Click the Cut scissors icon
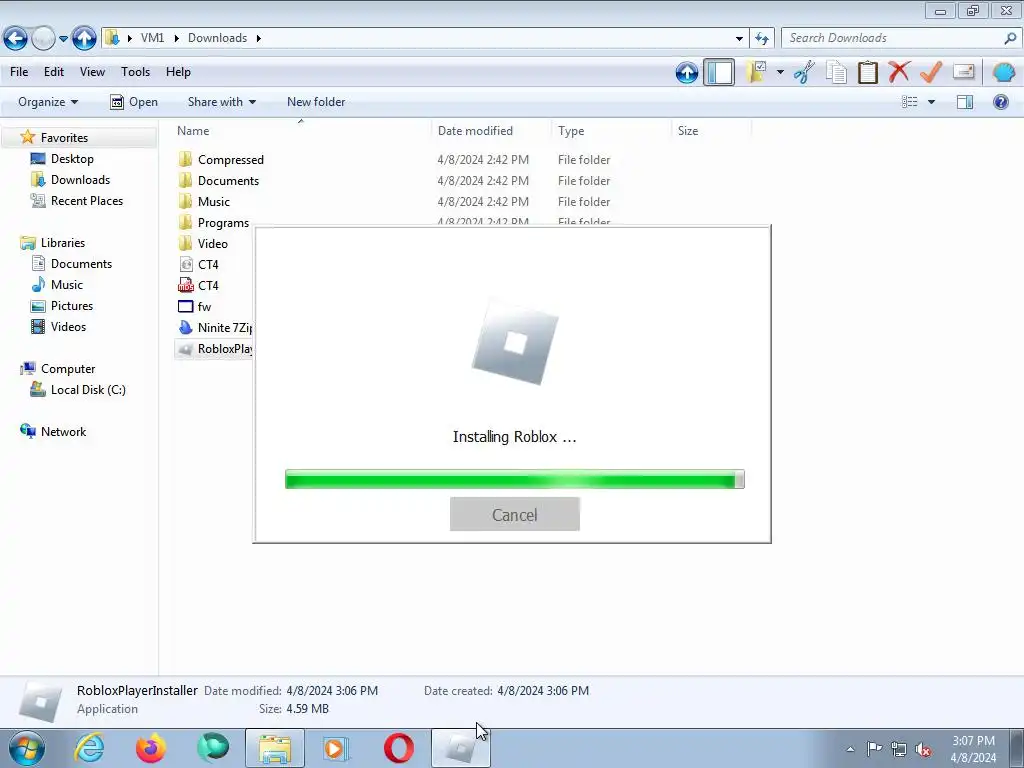Image resolution: width=1024 pixels, height=768 pixels. [805, 72]
